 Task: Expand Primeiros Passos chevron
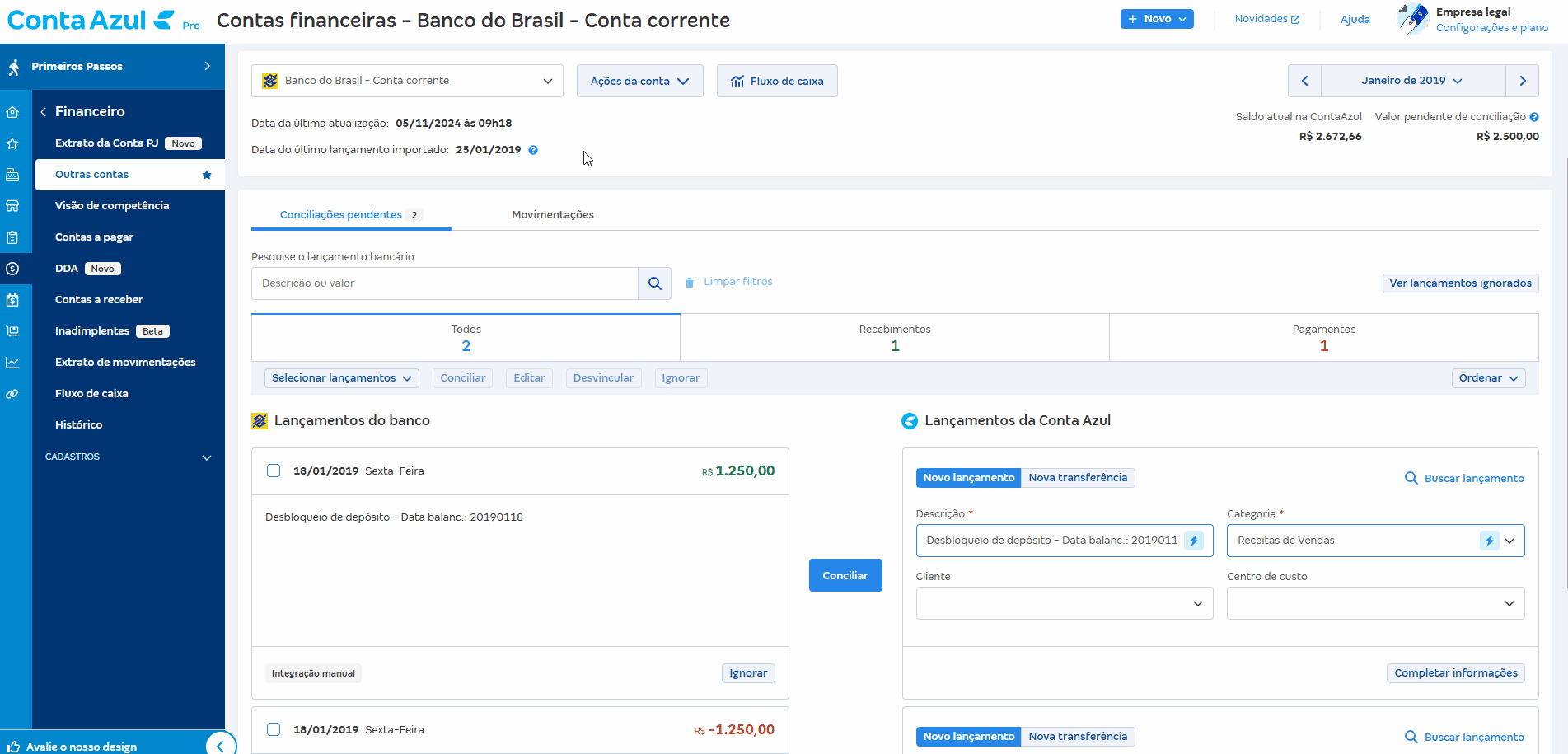point(208,66)
